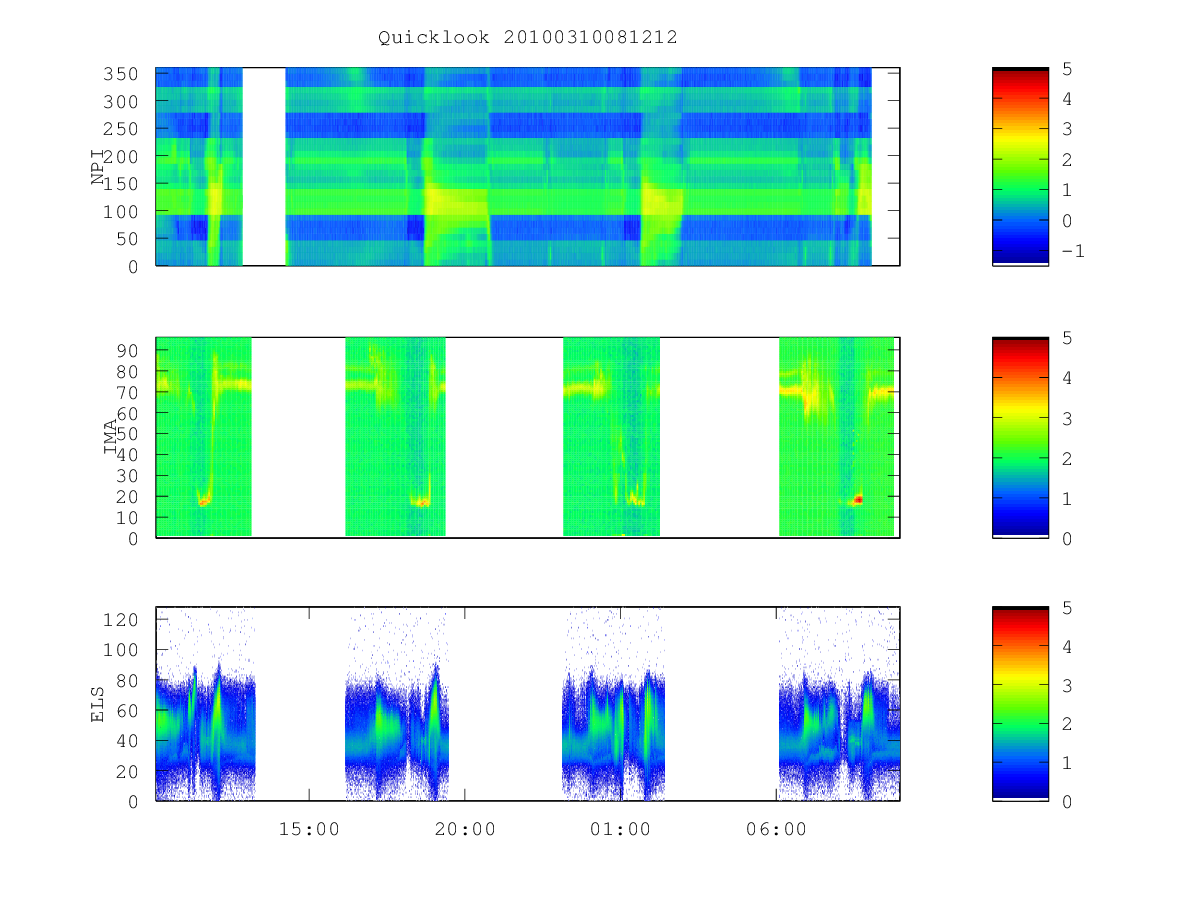This screenshot has height=900, width=1200.
Task: Click the ELS panel color scale bar
Action: [x=1020, y=704]
